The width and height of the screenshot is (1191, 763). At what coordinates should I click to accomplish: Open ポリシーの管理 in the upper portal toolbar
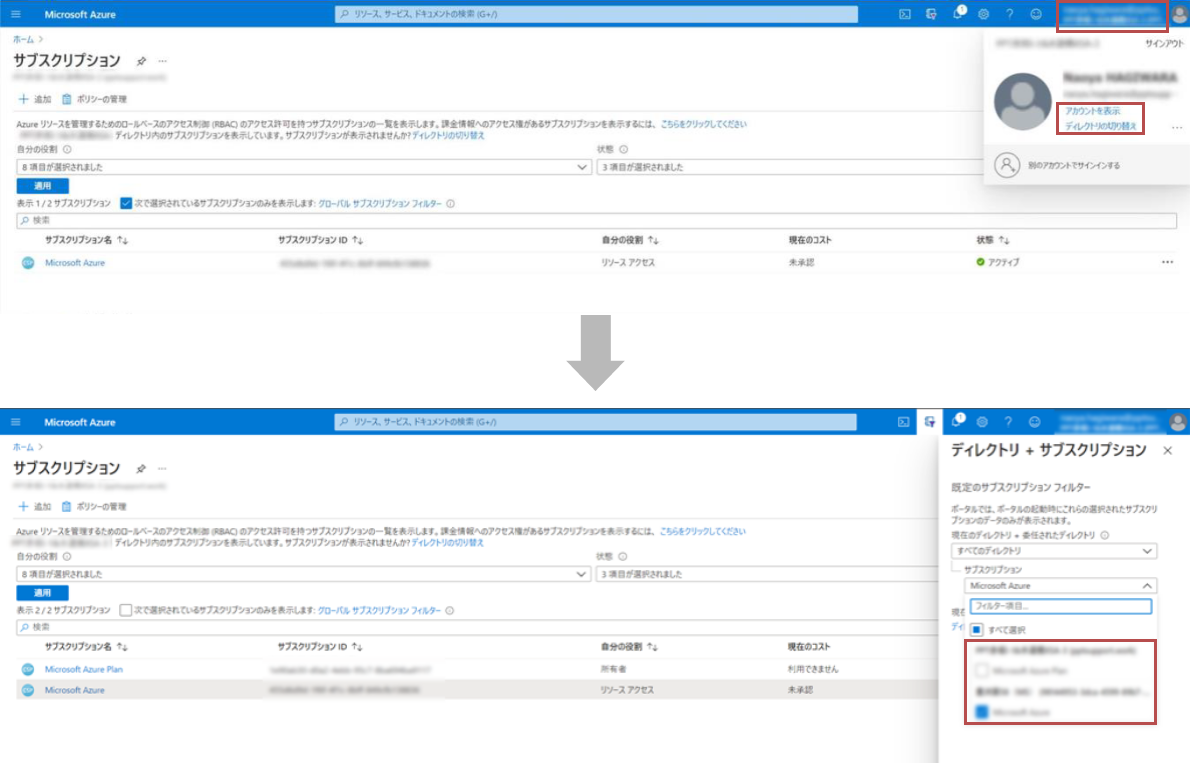(94, 99)
